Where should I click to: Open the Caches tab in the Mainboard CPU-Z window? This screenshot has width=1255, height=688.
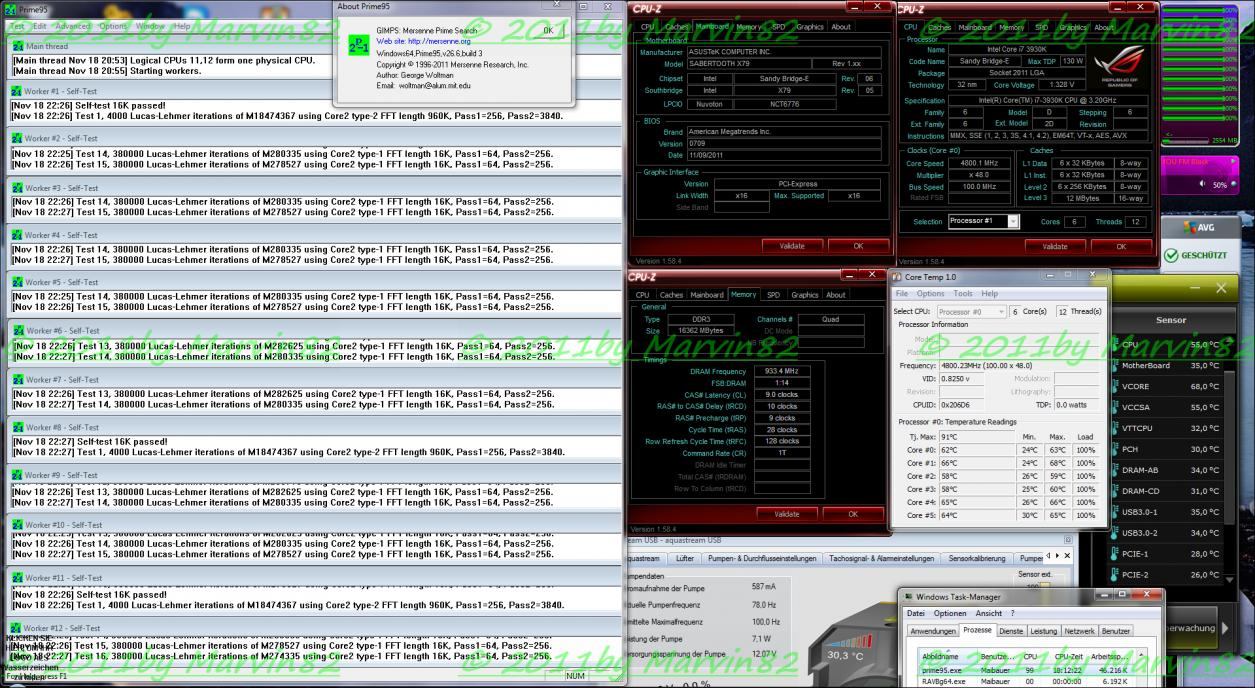[676, 27]
